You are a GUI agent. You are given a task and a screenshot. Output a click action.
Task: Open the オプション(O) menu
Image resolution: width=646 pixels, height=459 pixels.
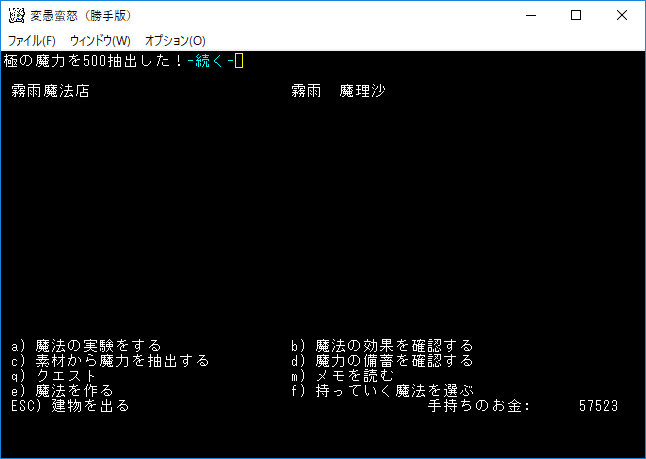175,40
